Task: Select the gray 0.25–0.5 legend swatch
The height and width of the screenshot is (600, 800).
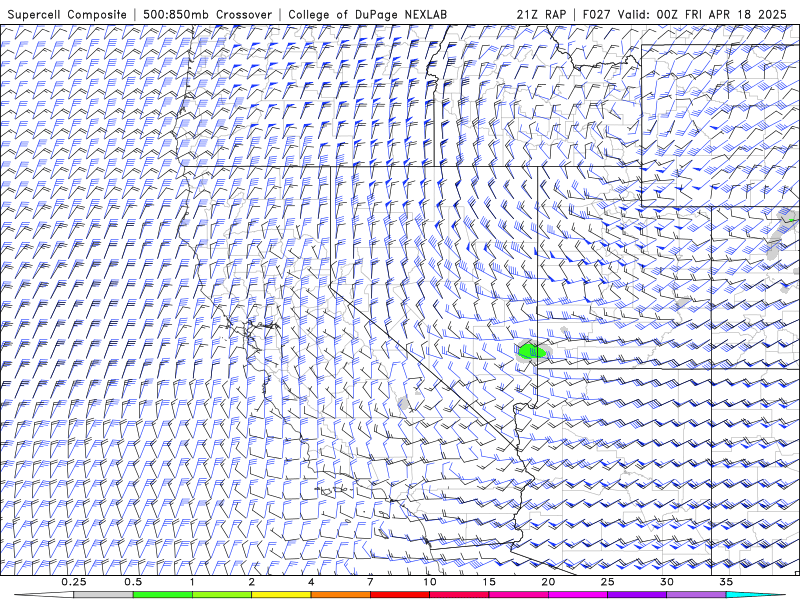Action: [104, 595]
